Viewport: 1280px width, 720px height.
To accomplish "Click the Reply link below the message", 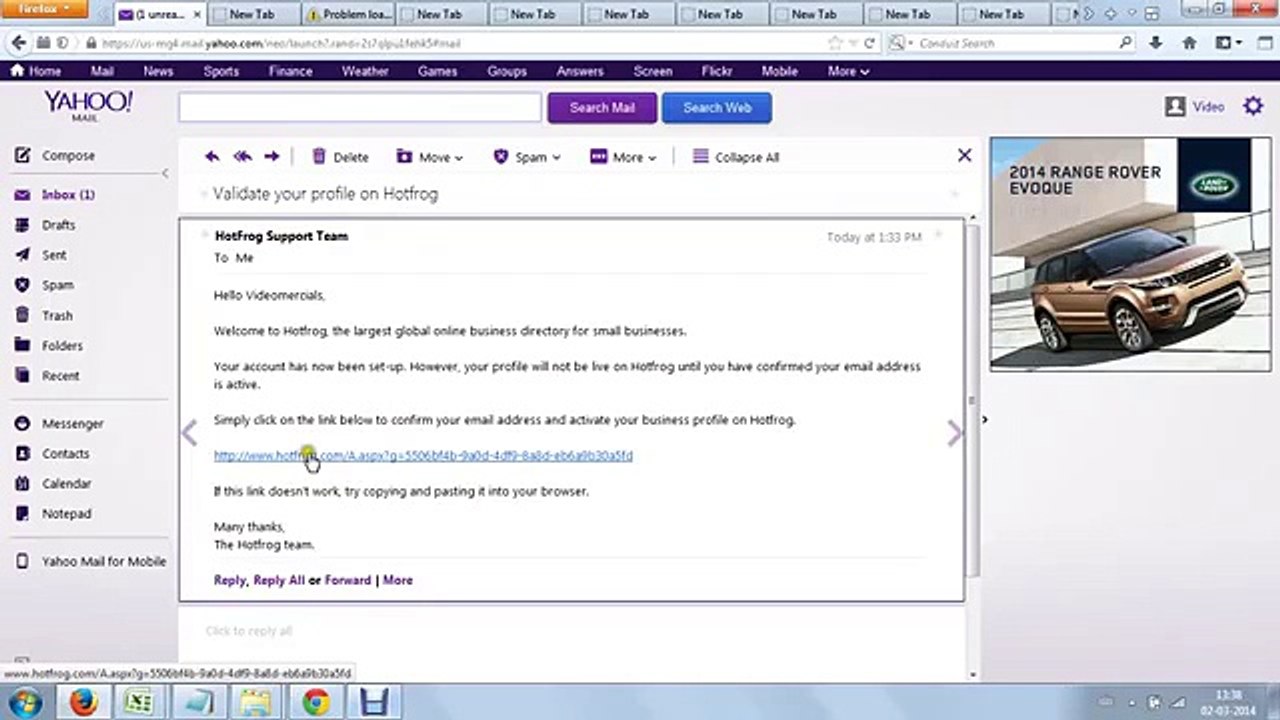I will (x=229, y=580).
